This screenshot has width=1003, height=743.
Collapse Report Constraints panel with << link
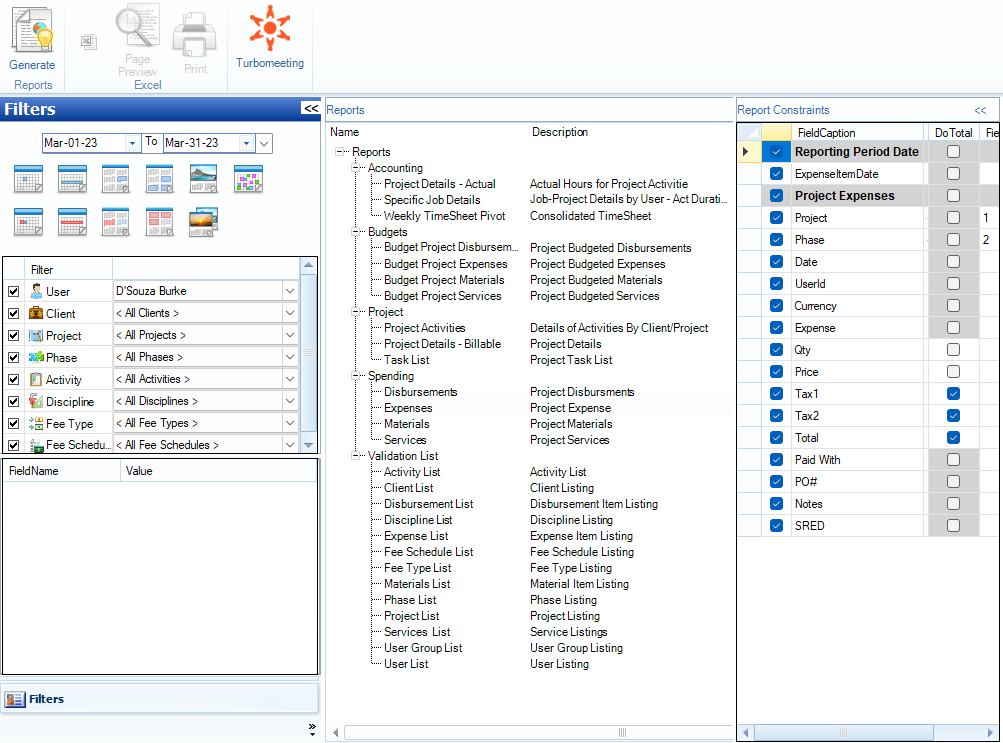pos(981,110)
